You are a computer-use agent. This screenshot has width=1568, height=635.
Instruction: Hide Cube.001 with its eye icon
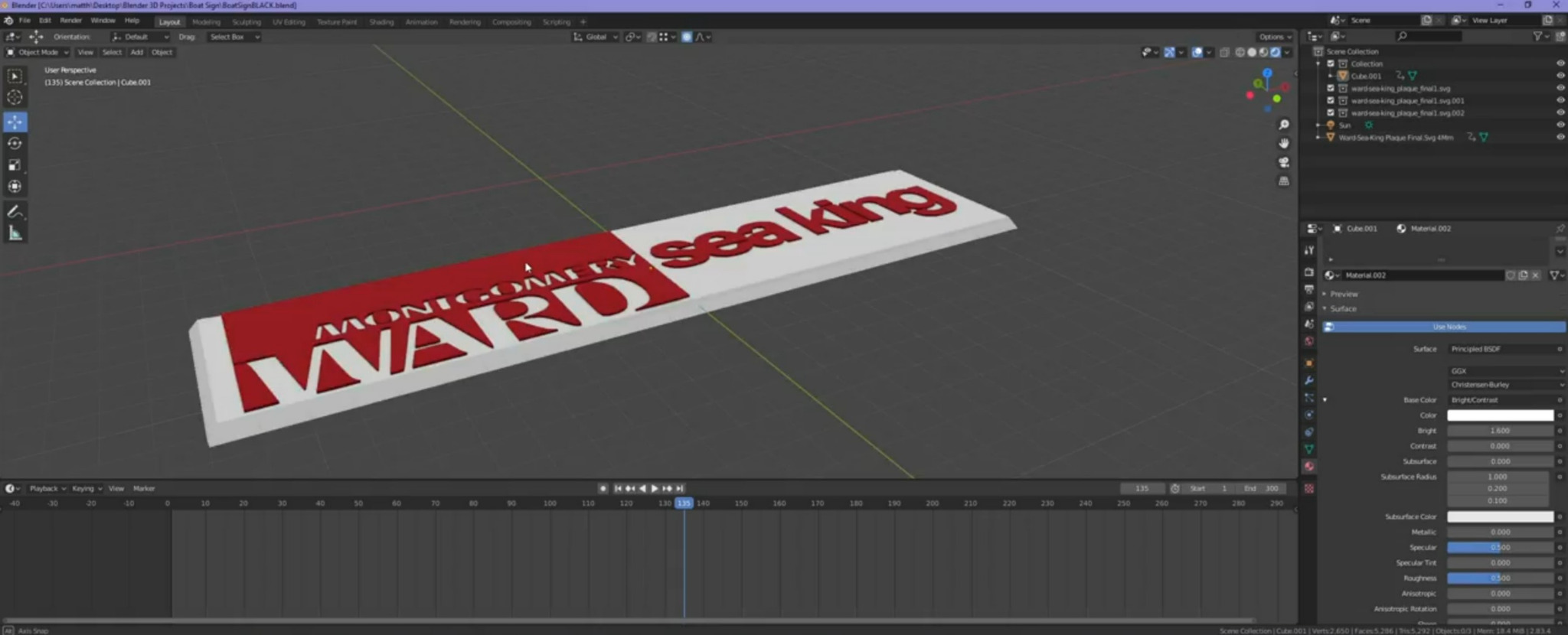[1560, 76]
